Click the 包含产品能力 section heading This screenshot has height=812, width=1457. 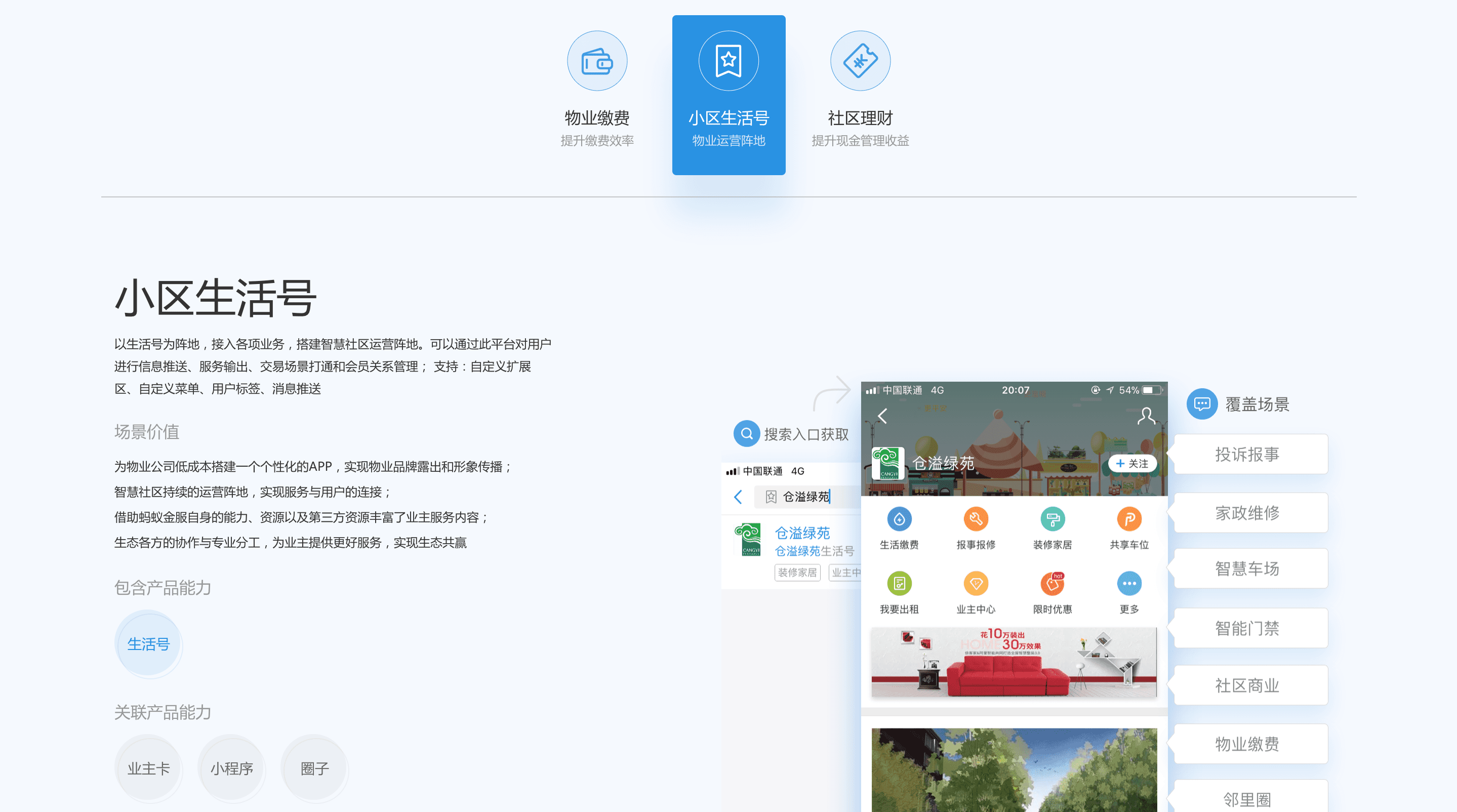tap(163, 588)
